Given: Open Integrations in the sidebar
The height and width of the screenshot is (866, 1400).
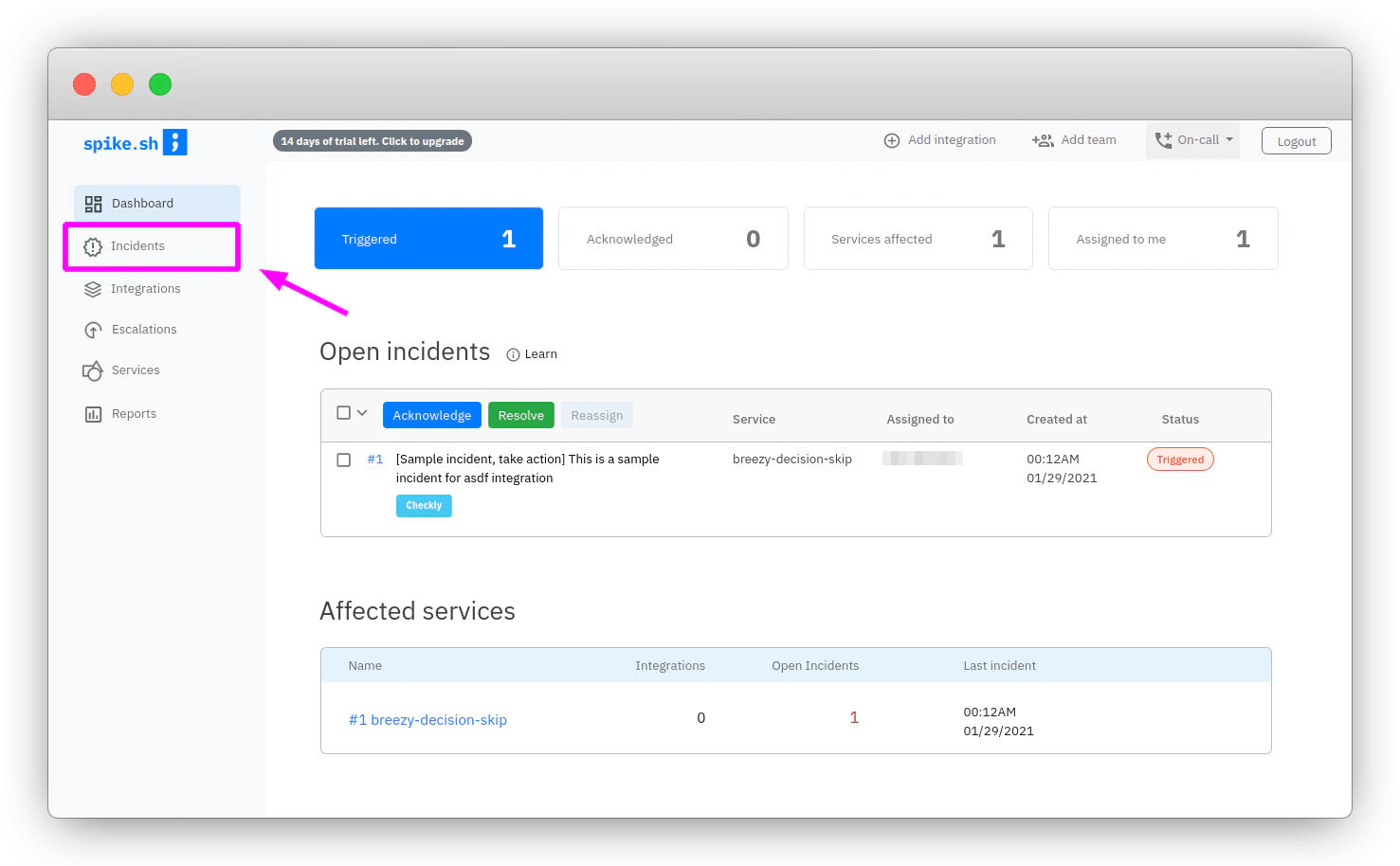Looking at the screenshot, I should point(145,289).
